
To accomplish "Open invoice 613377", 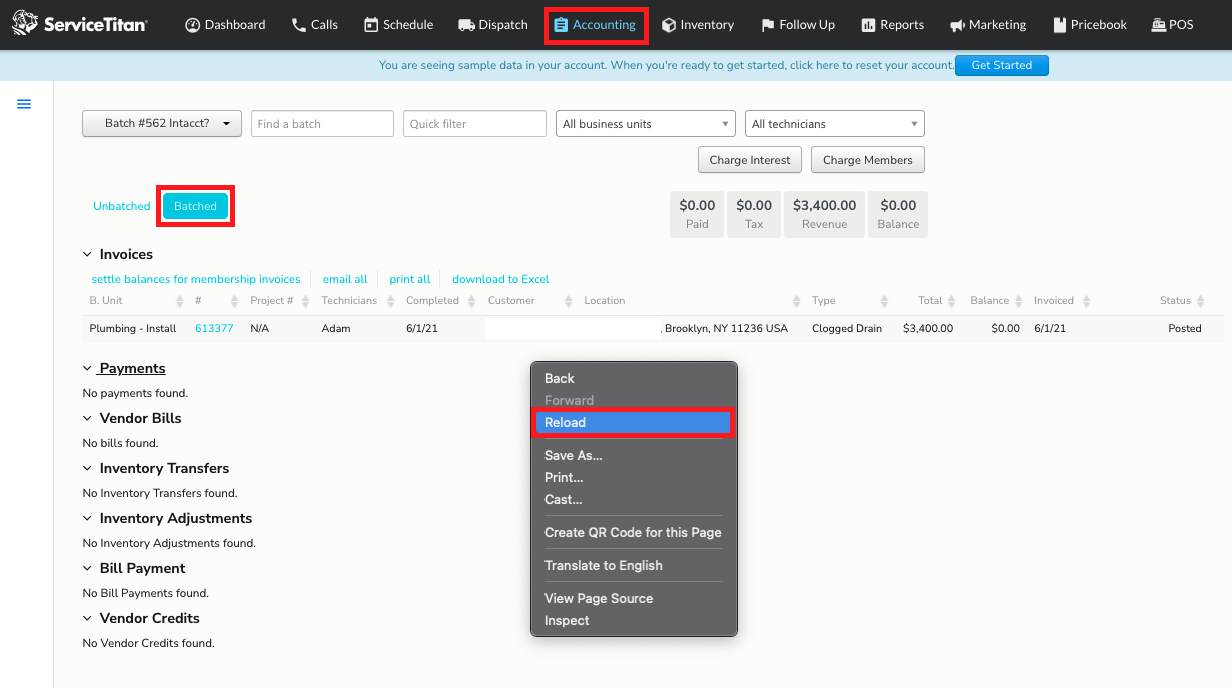I will pos(214,328).
